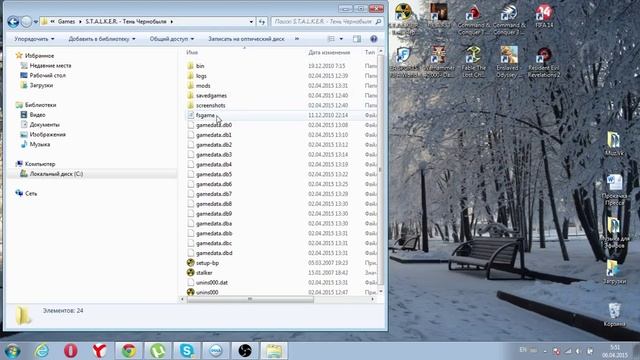The image size is (640, 360).
Task: Select the savedgames folder
Action: click(211, 96)
